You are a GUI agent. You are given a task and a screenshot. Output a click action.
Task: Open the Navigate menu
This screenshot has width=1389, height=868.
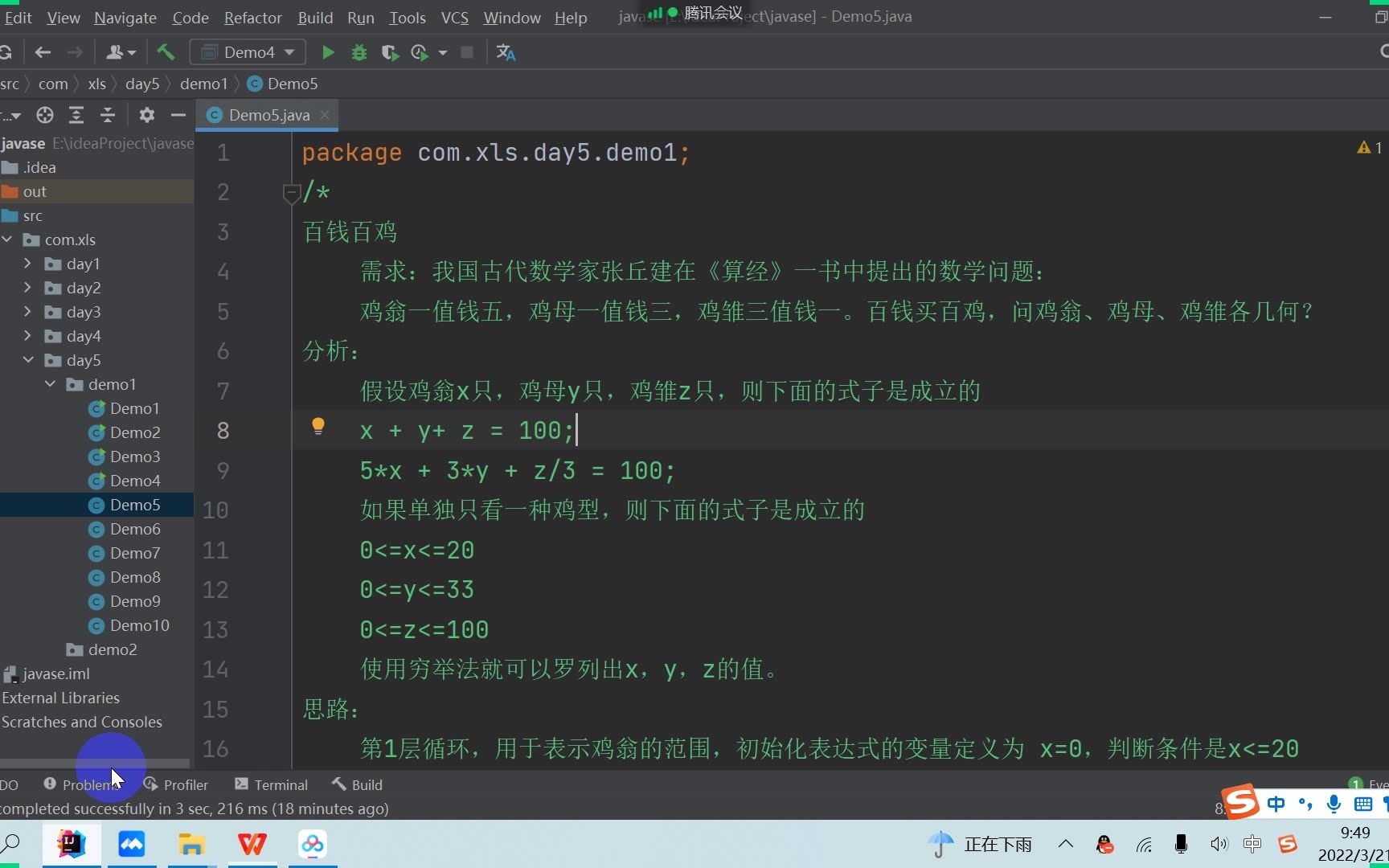125,18
